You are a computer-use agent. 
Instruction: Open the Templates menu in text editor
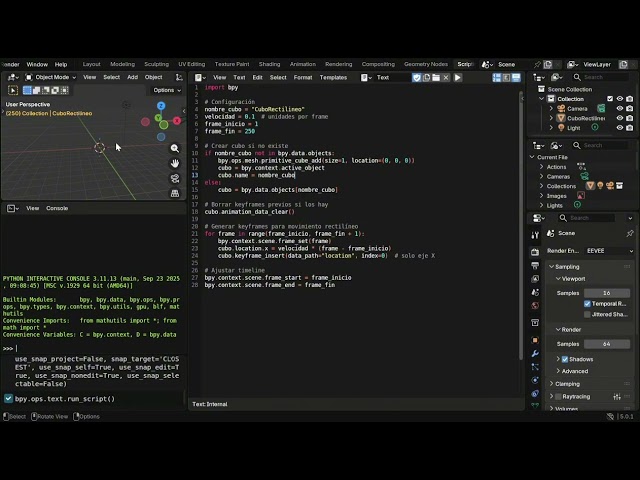pyautogui.click(x=333, y=77)
